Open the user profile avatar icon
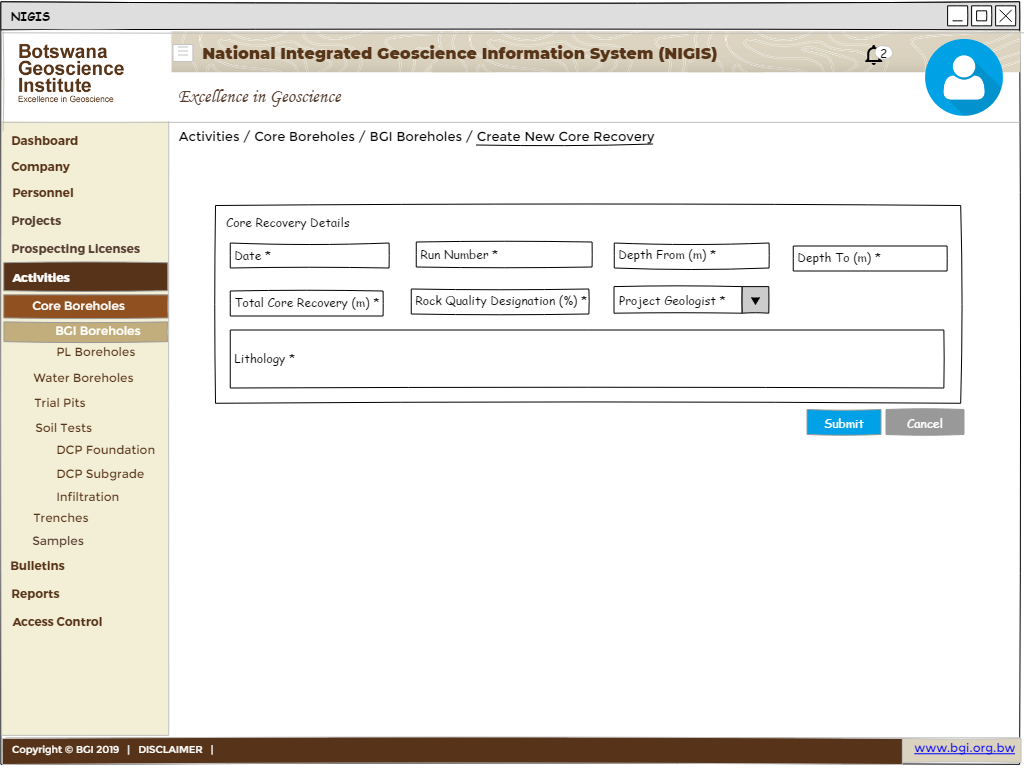The image size is (1024, 768). (x=963, y=77)
